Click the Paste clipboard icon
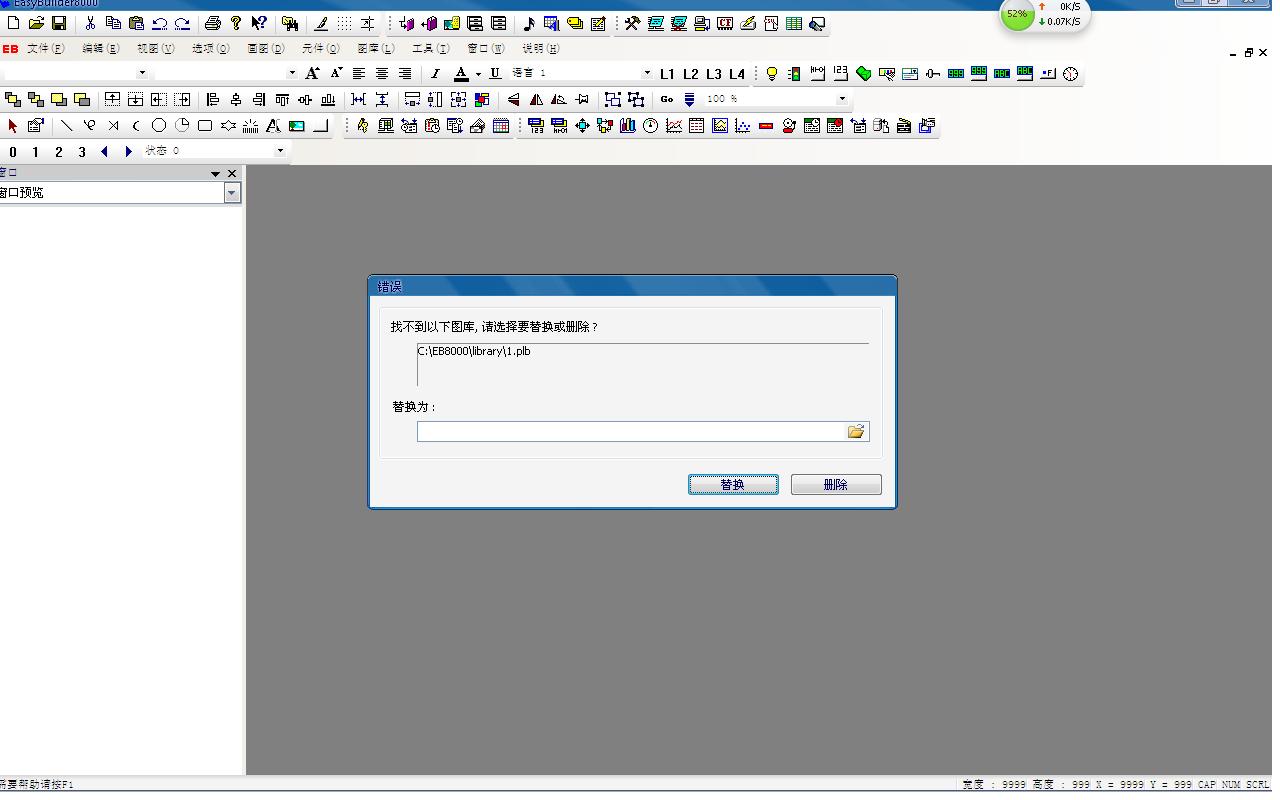 [x=136, y=23]
